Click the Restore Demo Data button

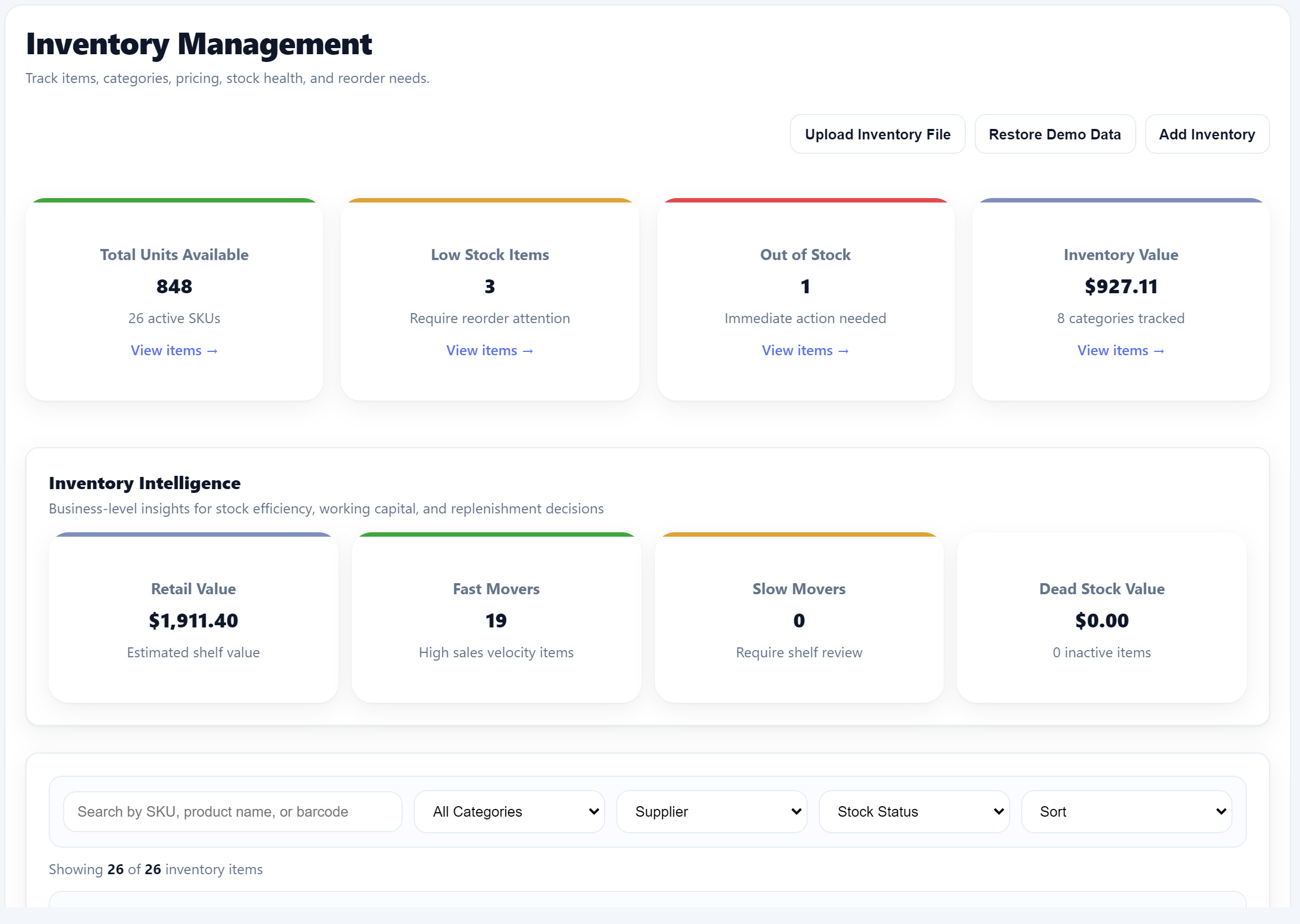click(1055, 134)
